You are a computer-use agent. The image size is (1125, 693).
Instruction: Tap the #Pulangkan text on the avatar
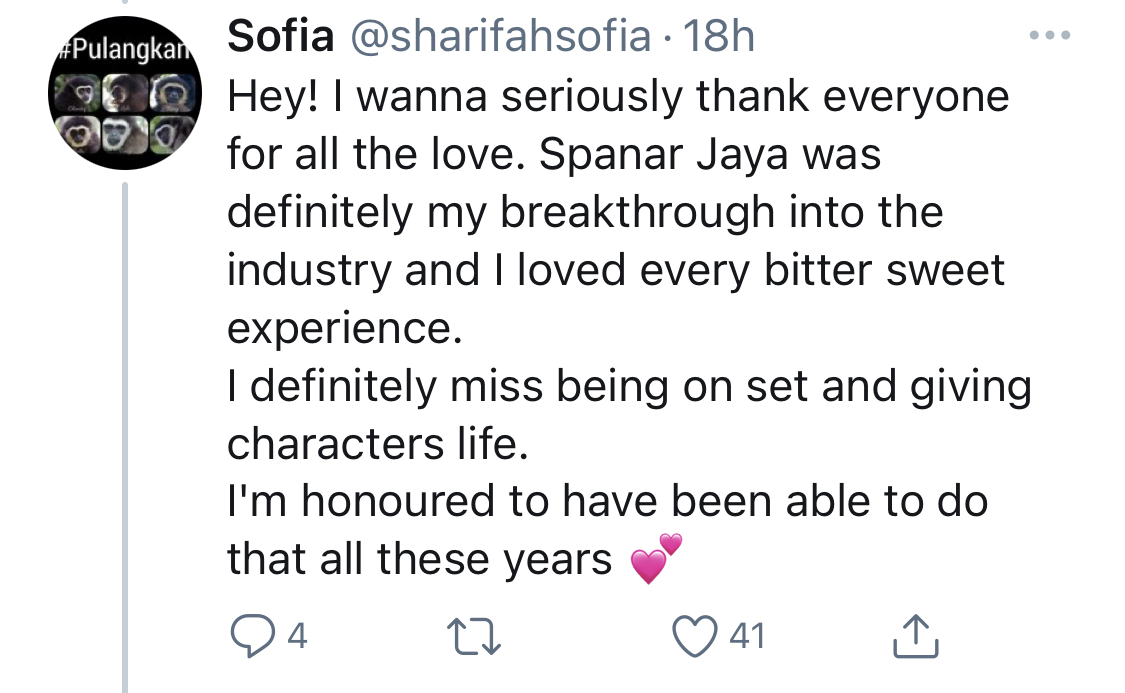[123, 51]
